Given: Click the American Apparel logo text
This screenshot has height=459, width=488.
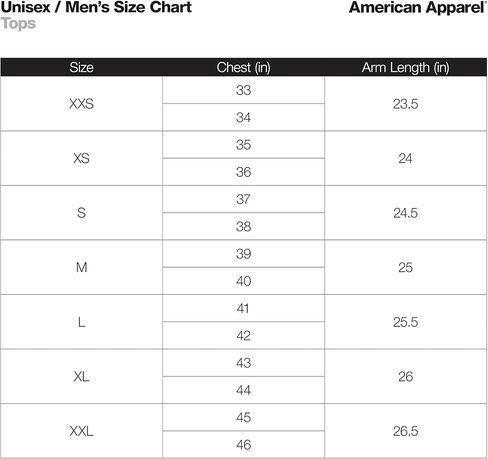Looking at the screenshot, I should [418, 8].
